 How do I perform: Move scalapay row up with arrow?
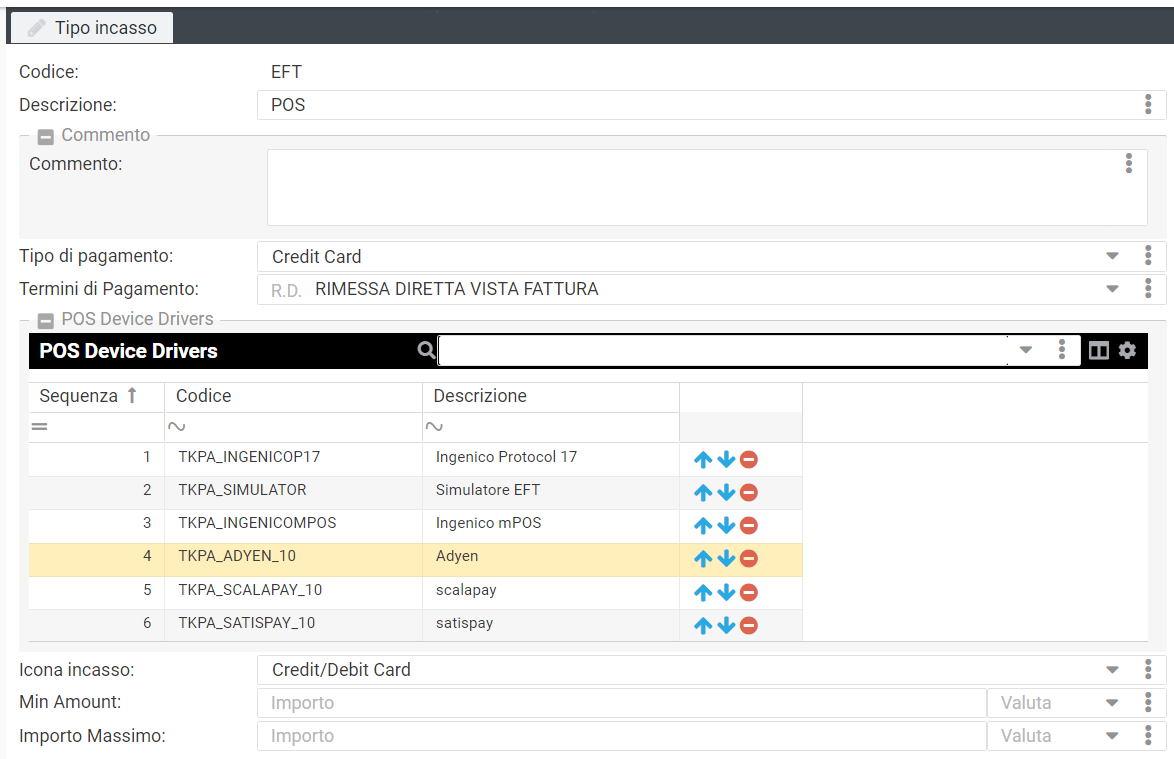[703, 593]
